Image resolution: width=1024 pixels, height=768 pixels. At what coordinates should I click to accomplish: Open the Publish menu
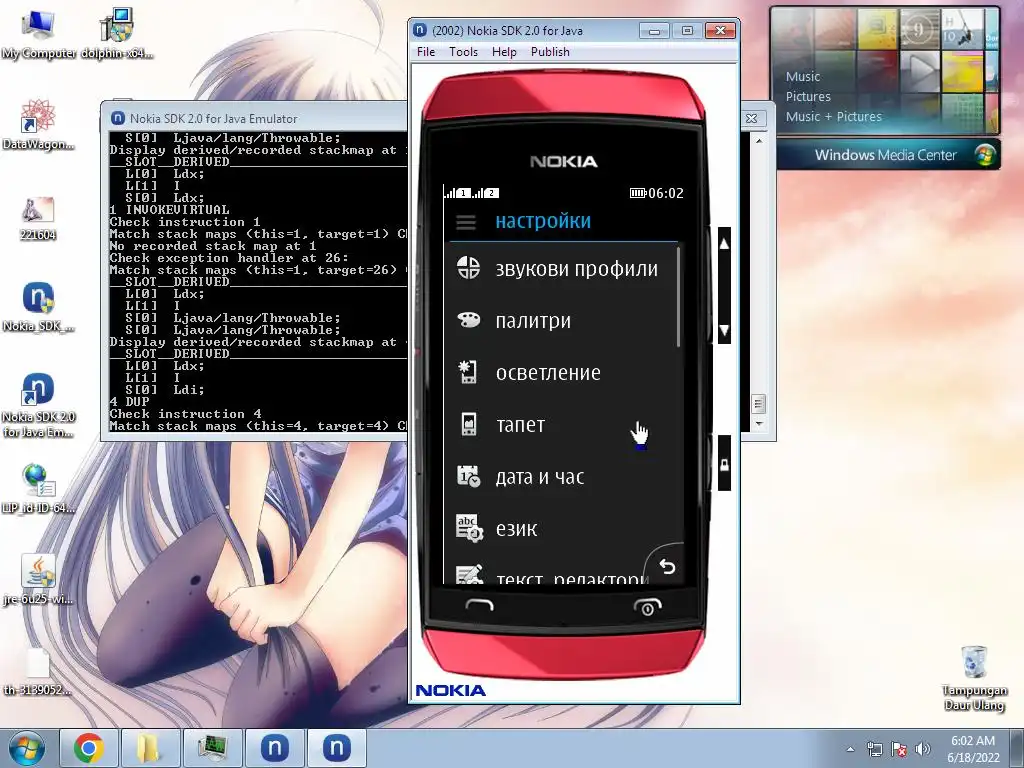pyautogui.click(x=550, y=52)
